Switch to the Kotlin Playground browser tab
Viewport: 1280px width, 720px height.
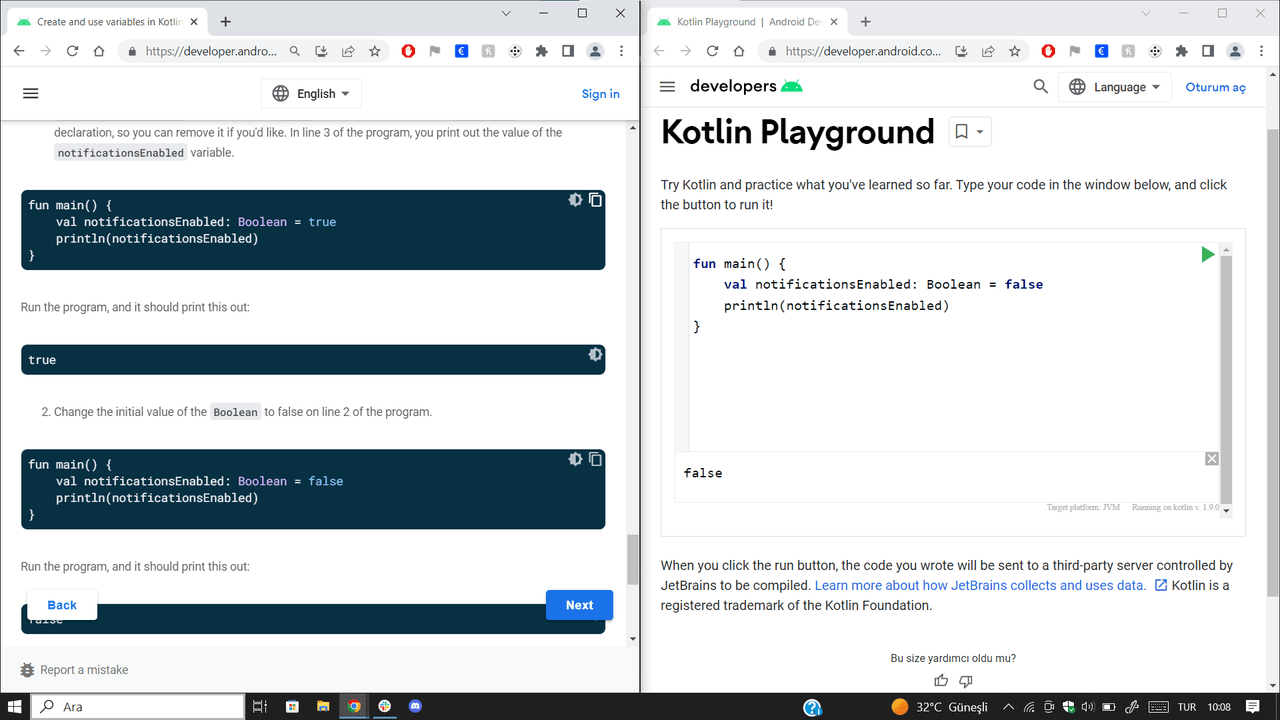[745, 22]
